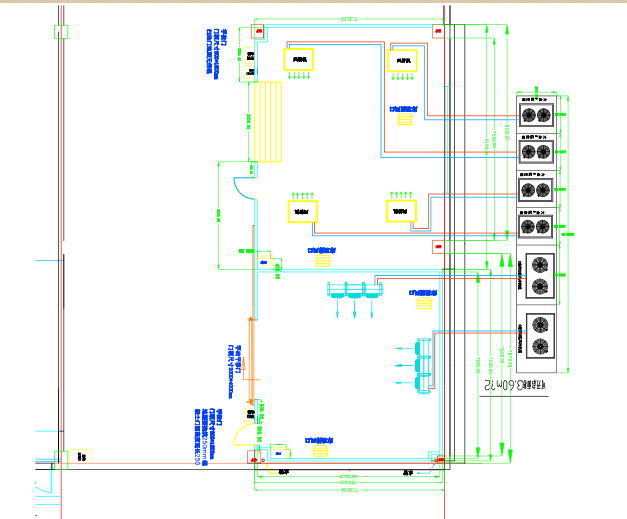Select the top-left yellow equipment box
Image resolution: width=627 pixels, height=519 pixels.
pos(299,60)
